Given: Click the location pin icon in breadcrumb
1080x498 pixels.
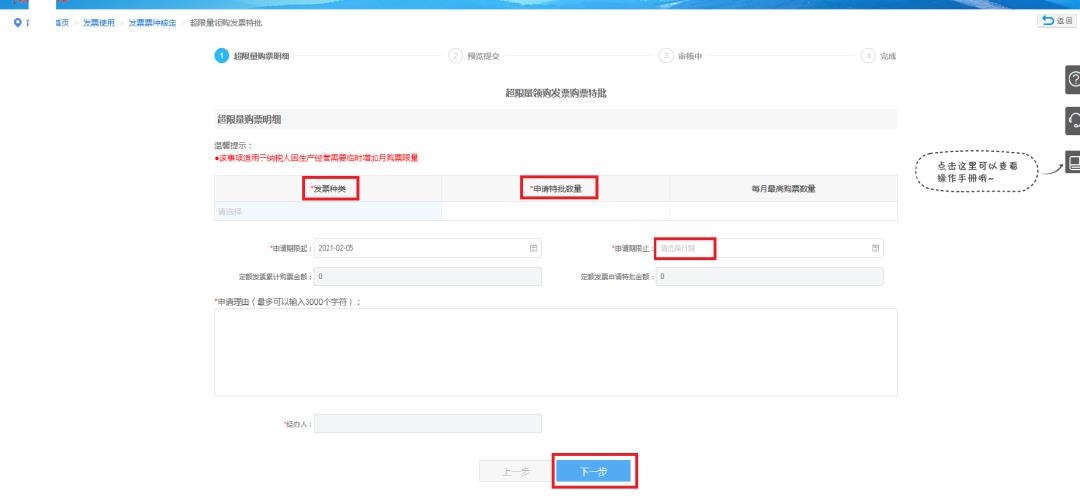Looking at the screenshot, I should pyautogui.click(x=16, y=22).
